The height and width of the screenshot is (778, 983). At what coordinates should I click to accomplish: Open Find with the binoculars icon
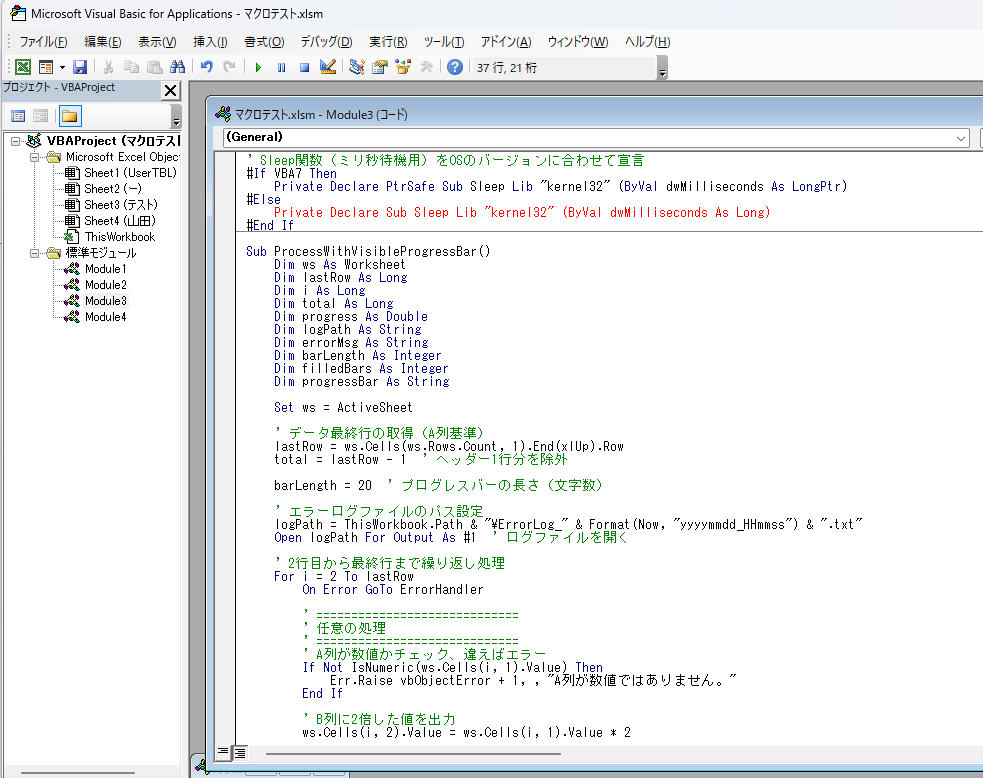click(178, 67)
